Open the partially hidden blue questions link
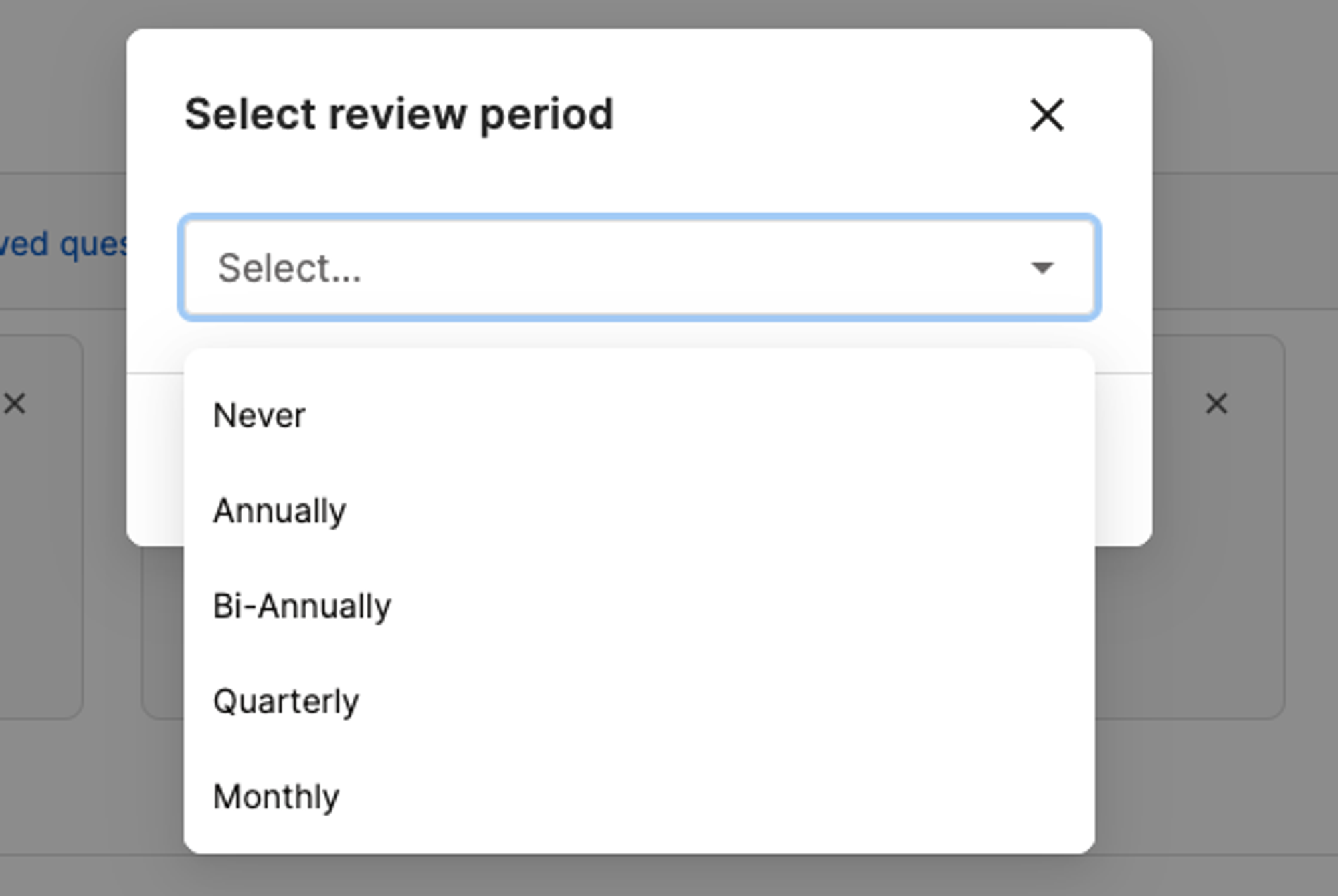Image resolution: width=1338 pixels, height=896 pixels. 64,245
